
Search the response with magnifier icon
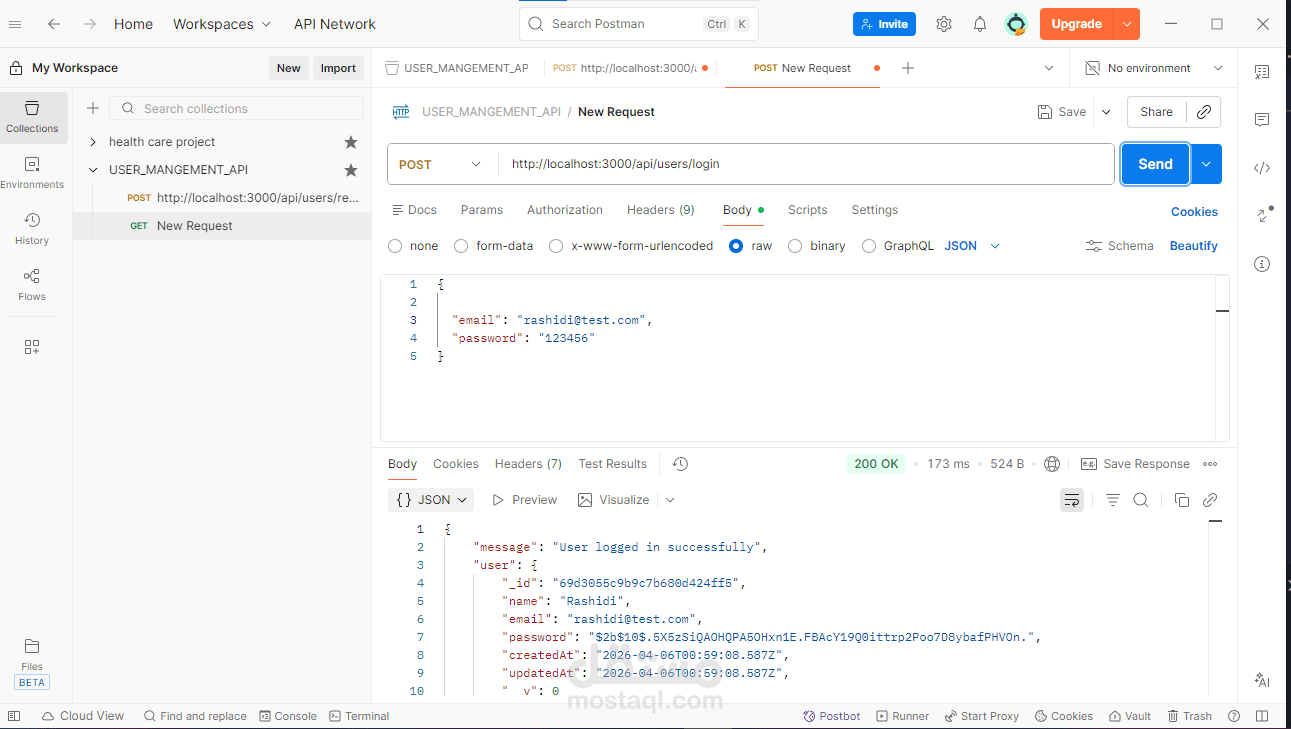click(1141, 500)
